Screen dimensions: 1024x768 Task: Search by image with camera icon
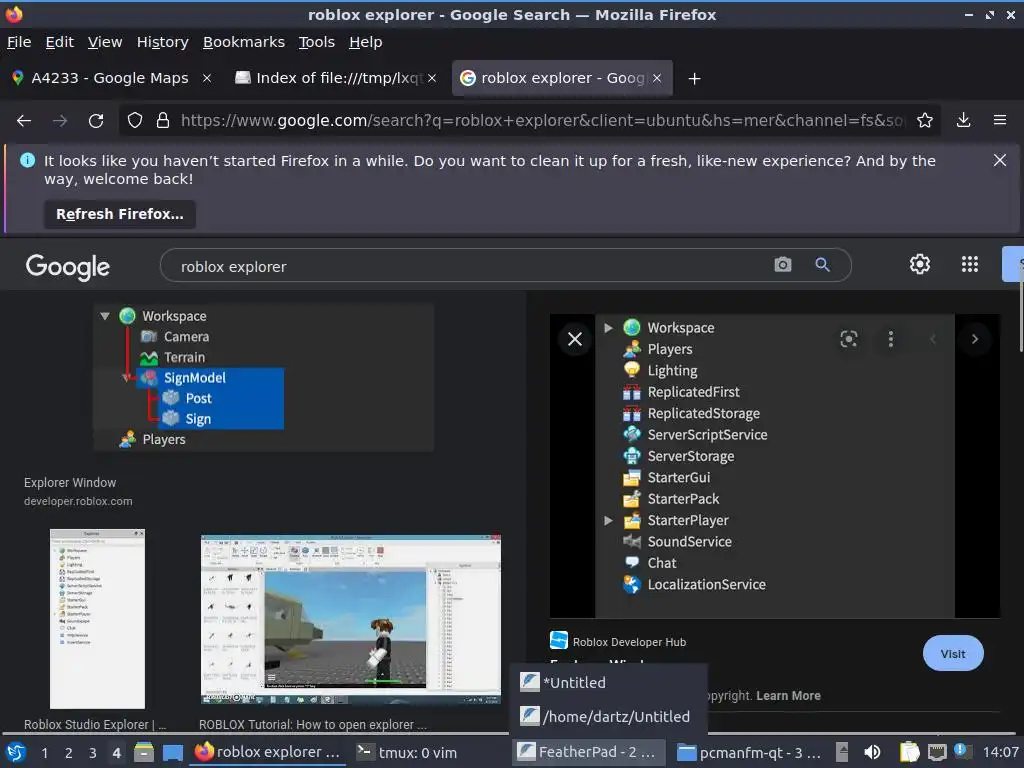click(x=782, y=264)
